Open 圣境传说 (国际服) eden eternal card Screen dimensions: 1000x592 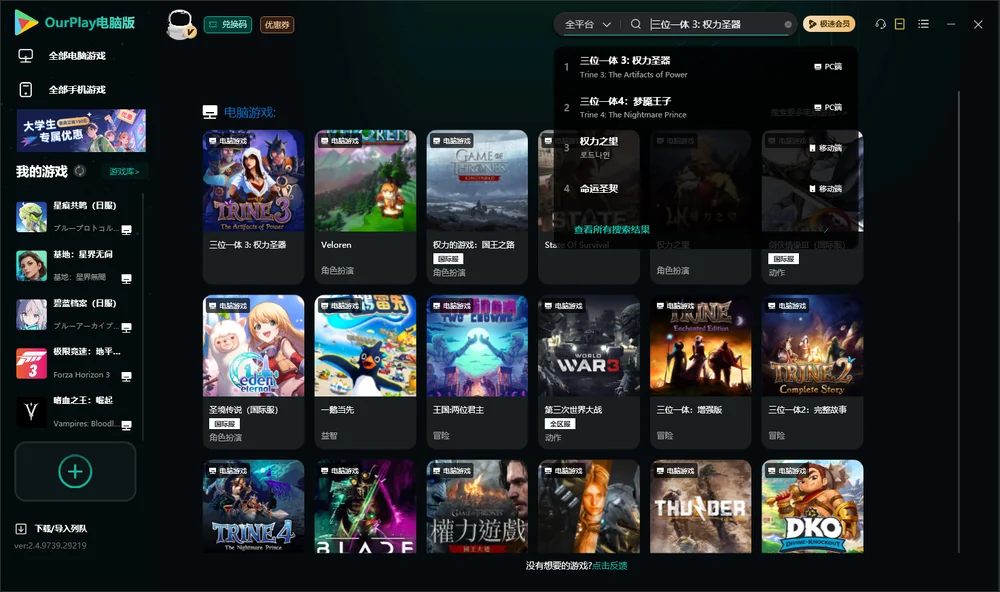[253, 371]
